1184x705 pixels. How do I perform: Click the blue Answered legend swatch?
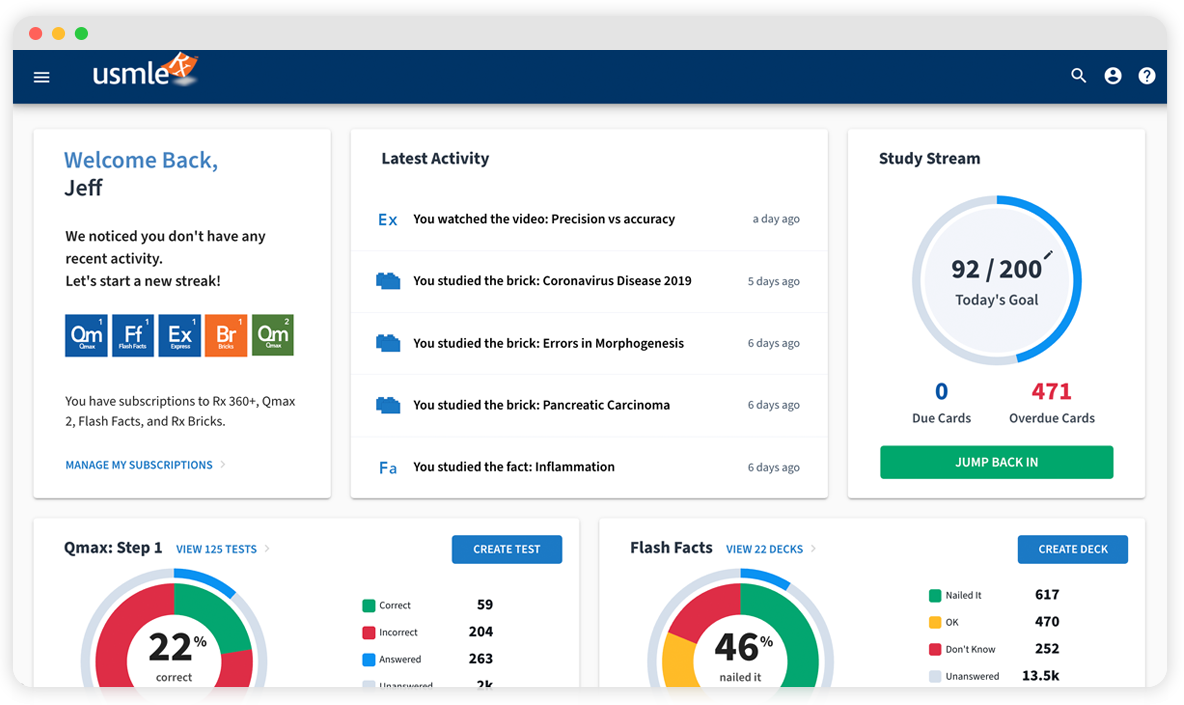coord(368,660)
